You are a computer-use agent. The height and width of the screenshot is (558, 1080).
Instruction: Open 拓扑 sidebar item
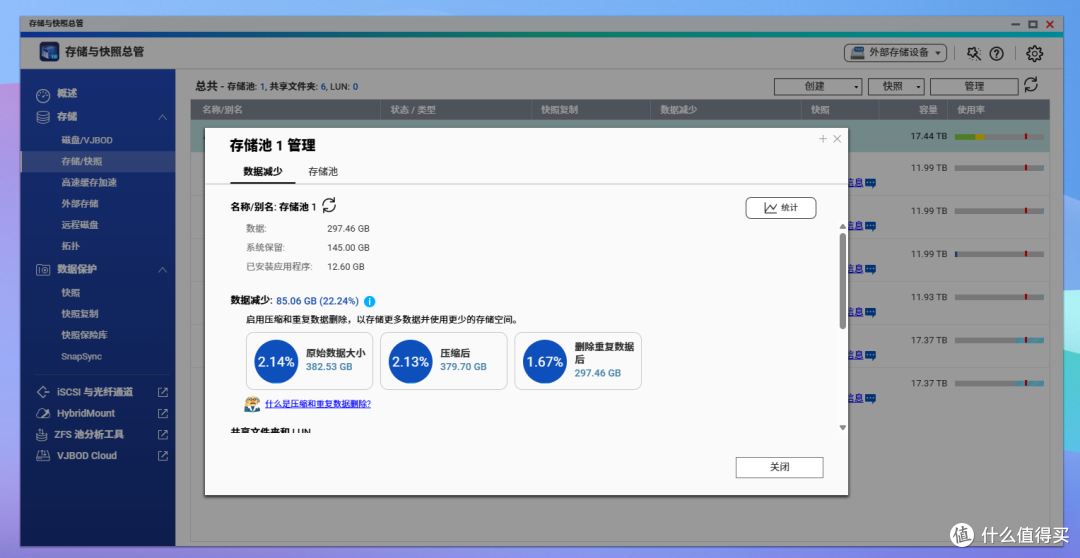click(x=71, y=246)
